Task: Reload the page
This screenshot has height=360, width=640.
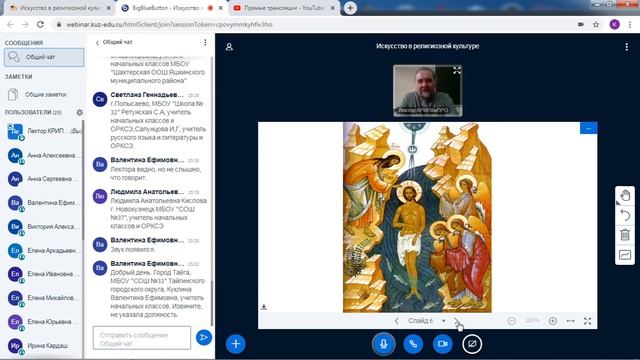Action: (x=40, y=24)
